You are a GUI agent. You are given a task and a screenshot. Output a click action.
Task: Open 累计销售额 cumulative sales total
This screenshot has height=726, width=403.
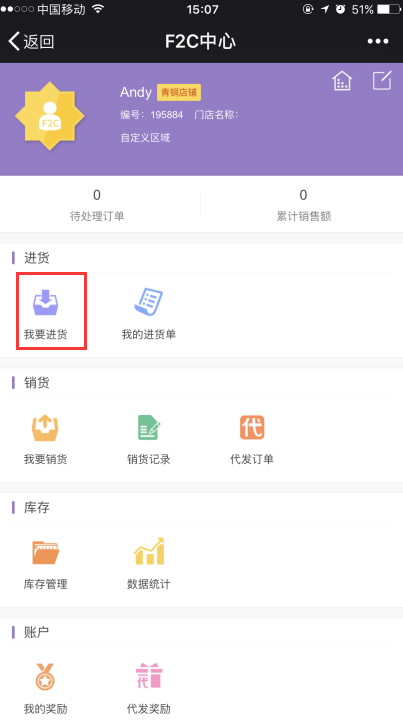(303, 205)
